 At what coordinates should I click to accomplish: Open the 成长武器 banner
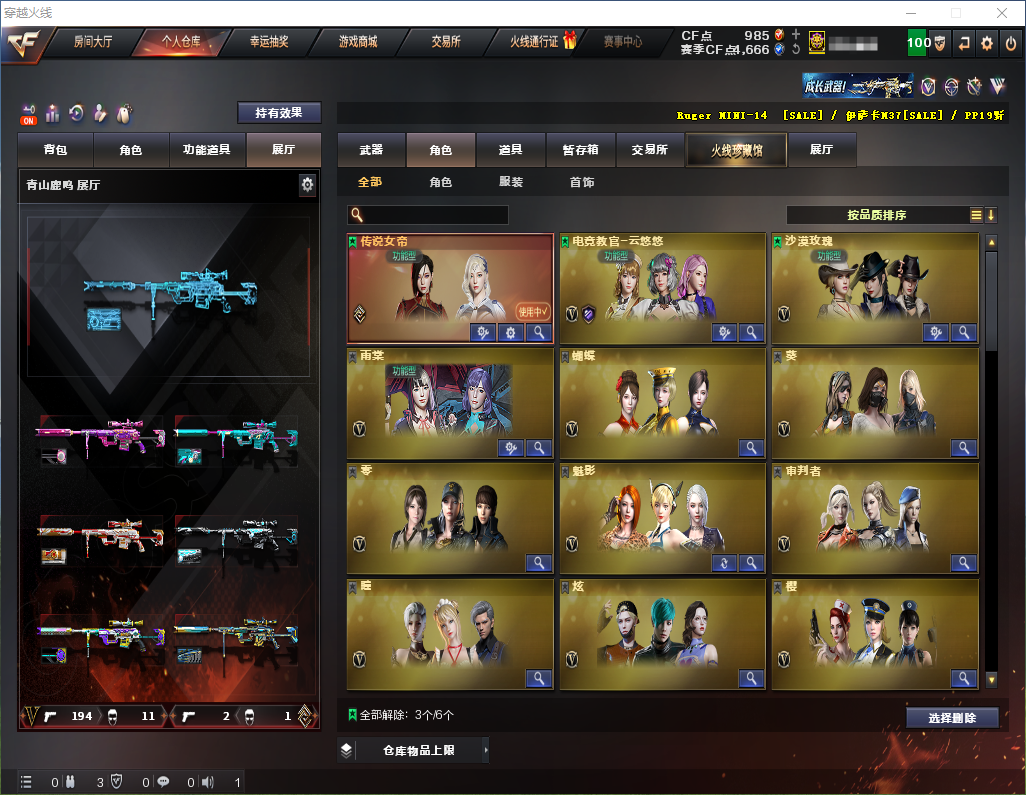point(858,86)
